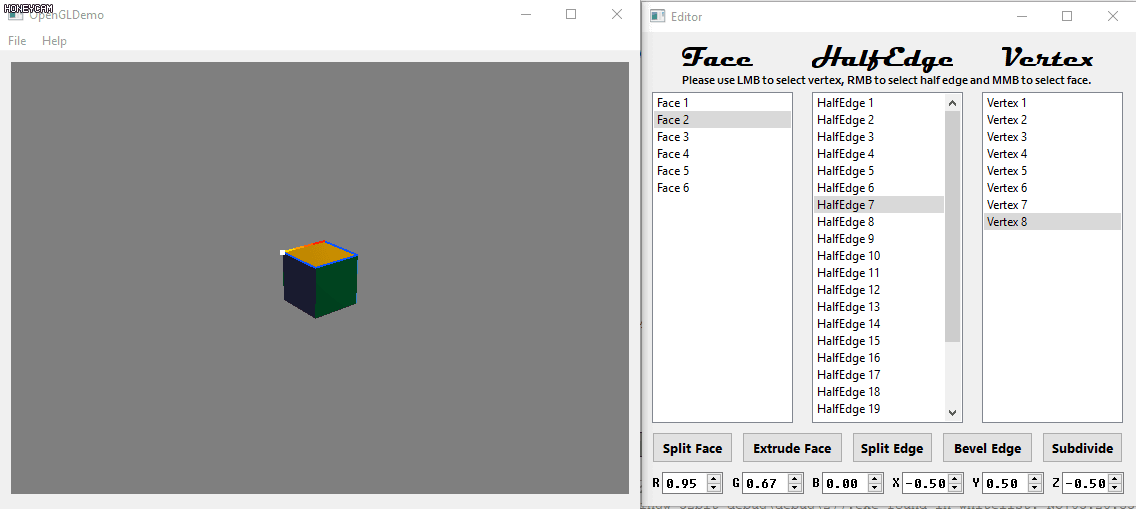Increase the R value with up arrow

click(714, 479)
